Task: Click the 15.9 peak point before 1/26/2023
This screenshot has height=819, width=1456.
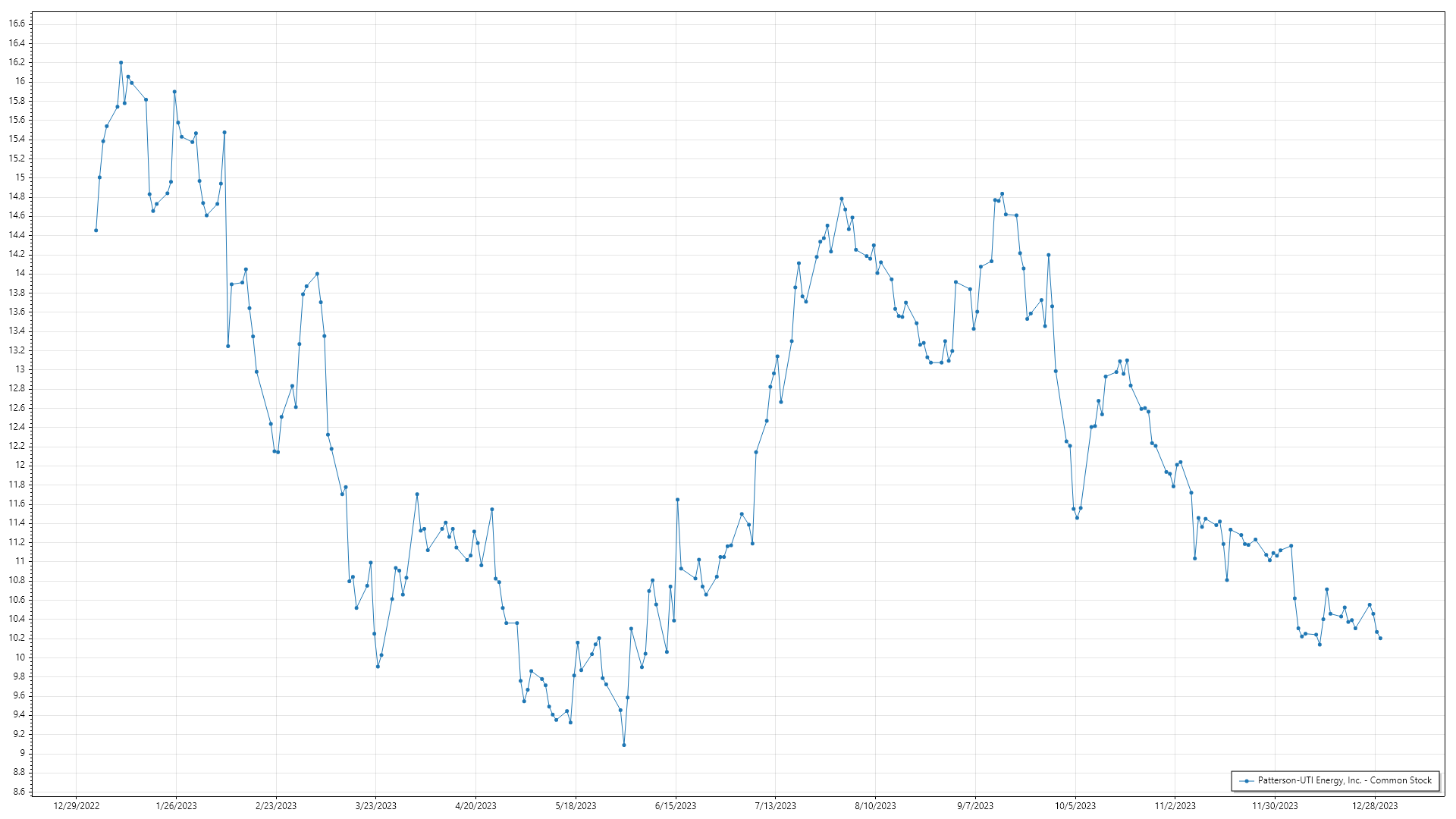Action: tap(174, 92)
